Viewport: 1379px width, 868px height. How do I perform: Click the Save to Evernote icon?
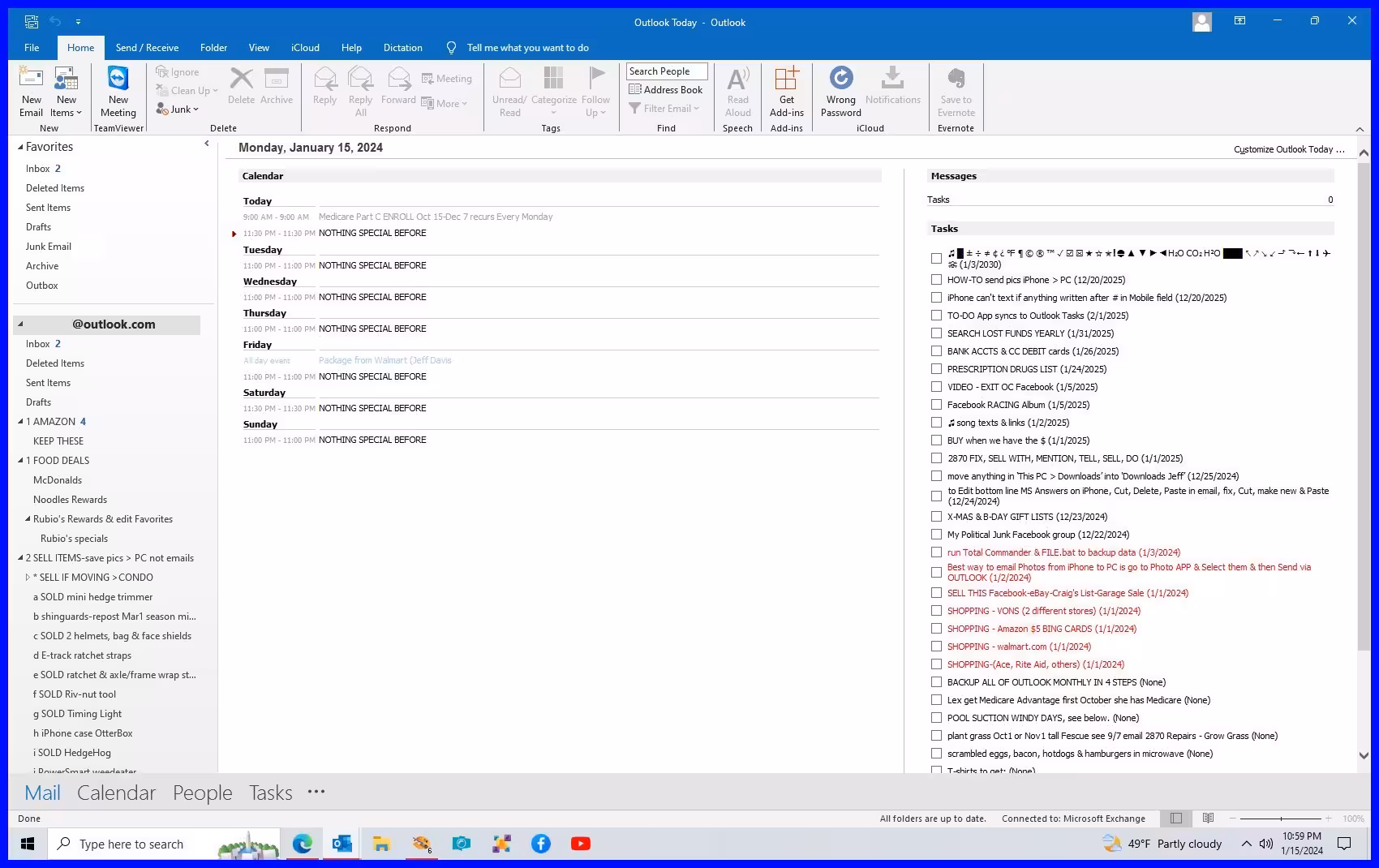[956, 91]
